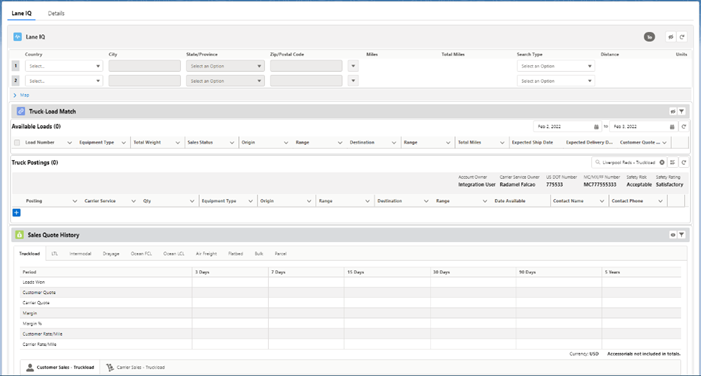Click arrow button beside stop 2 Zip code
Image resolution: width=701 pixels, height=376 pixels.
tap(353, 81)
